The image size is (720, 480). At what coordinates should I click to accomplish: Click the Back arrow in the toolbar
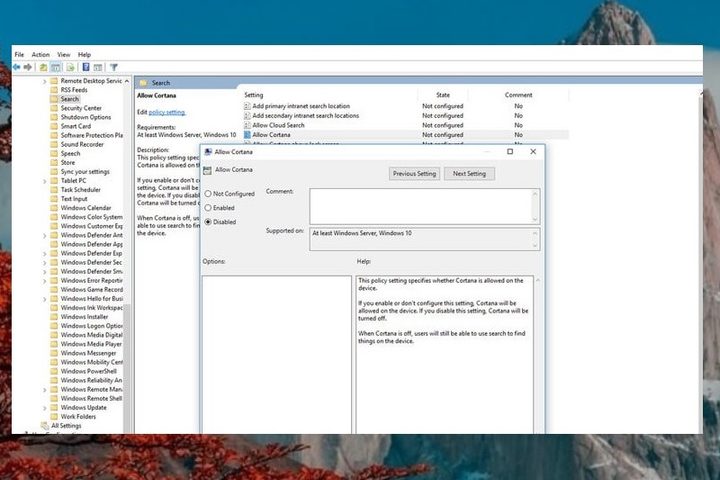17,68
